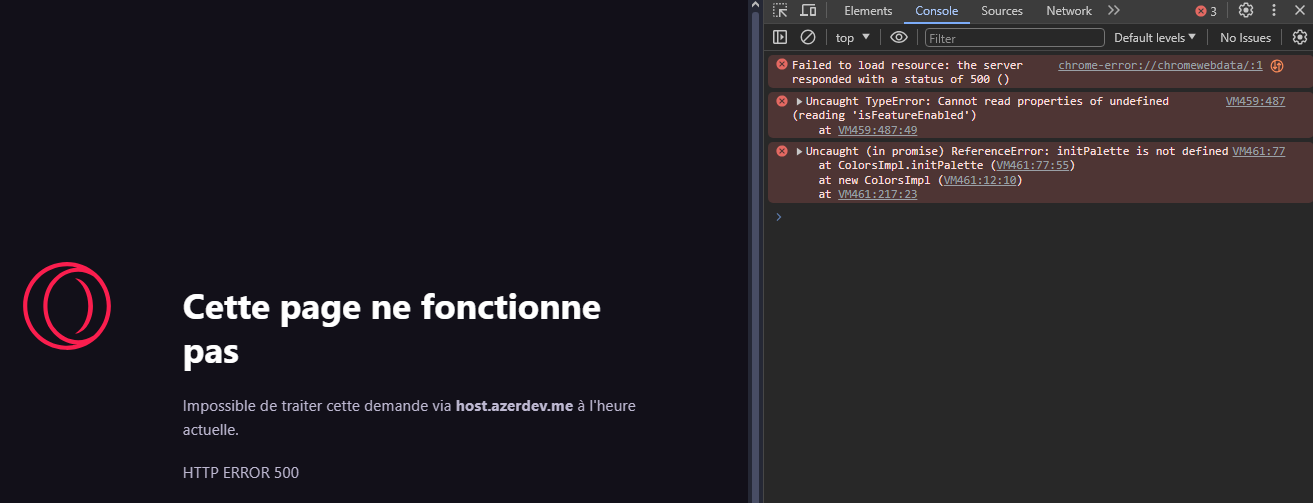Open the chrome-error://chromewebdata/:1 source link
This screenshot has height=503, width=1313.
click(1160, 65)
